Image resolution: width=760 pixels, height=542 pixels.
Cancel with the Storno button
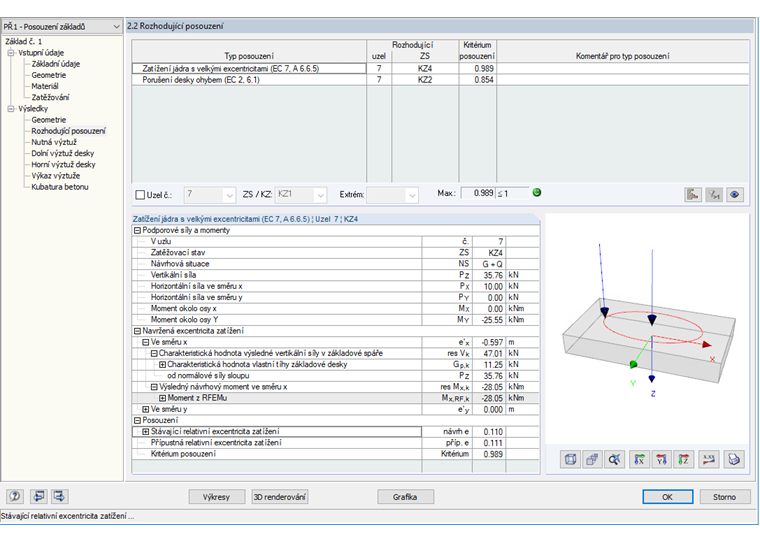point(724,496)
